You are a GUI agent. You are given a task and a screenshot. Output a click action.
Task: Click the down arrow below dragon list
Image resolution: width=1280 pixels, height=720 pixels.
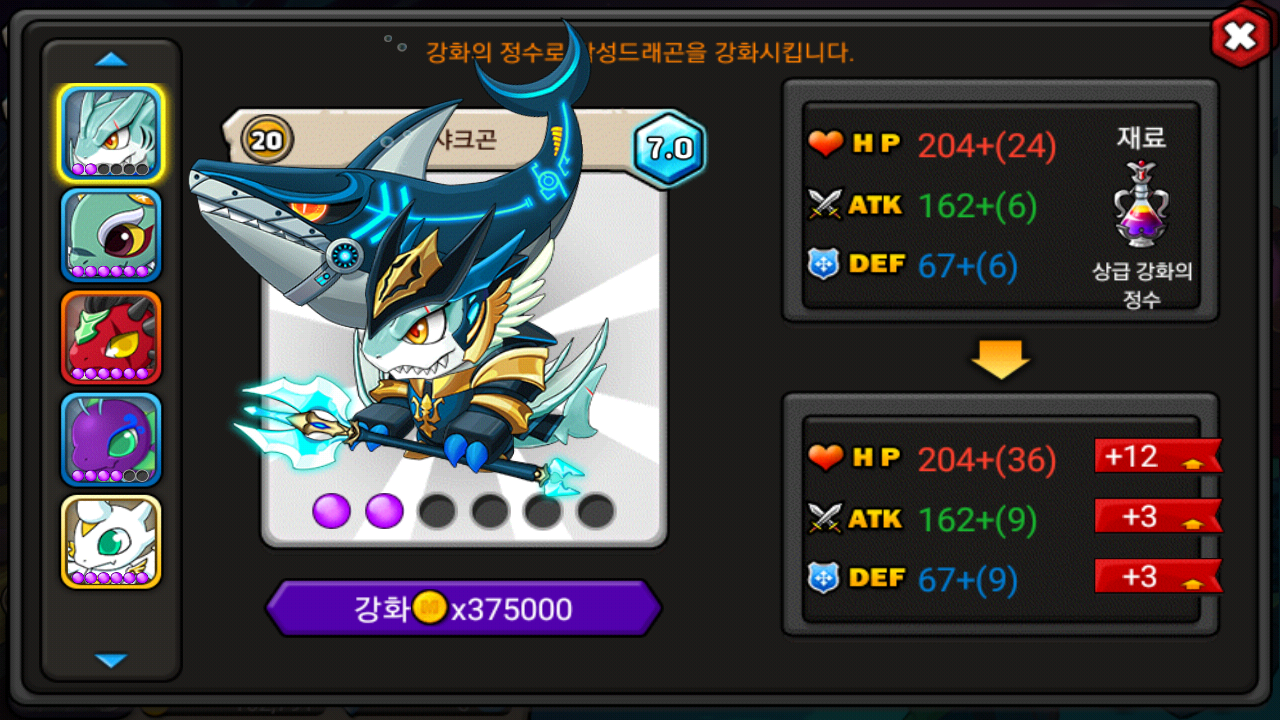111,660
